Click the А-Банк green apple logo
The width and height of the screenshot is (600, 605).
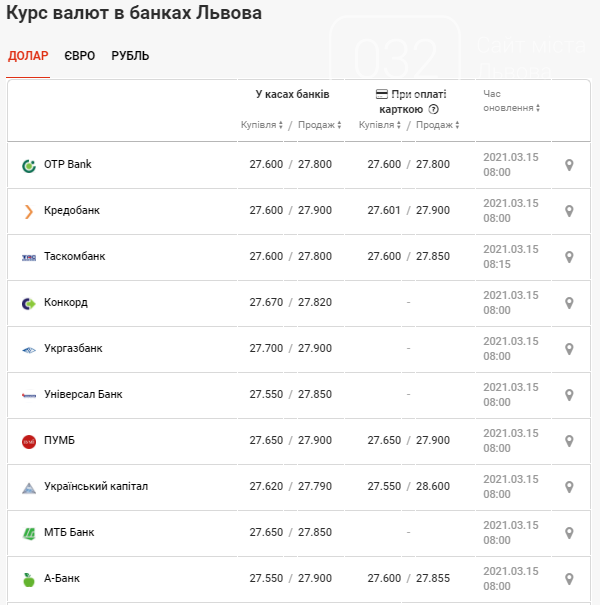pos(29,579)
